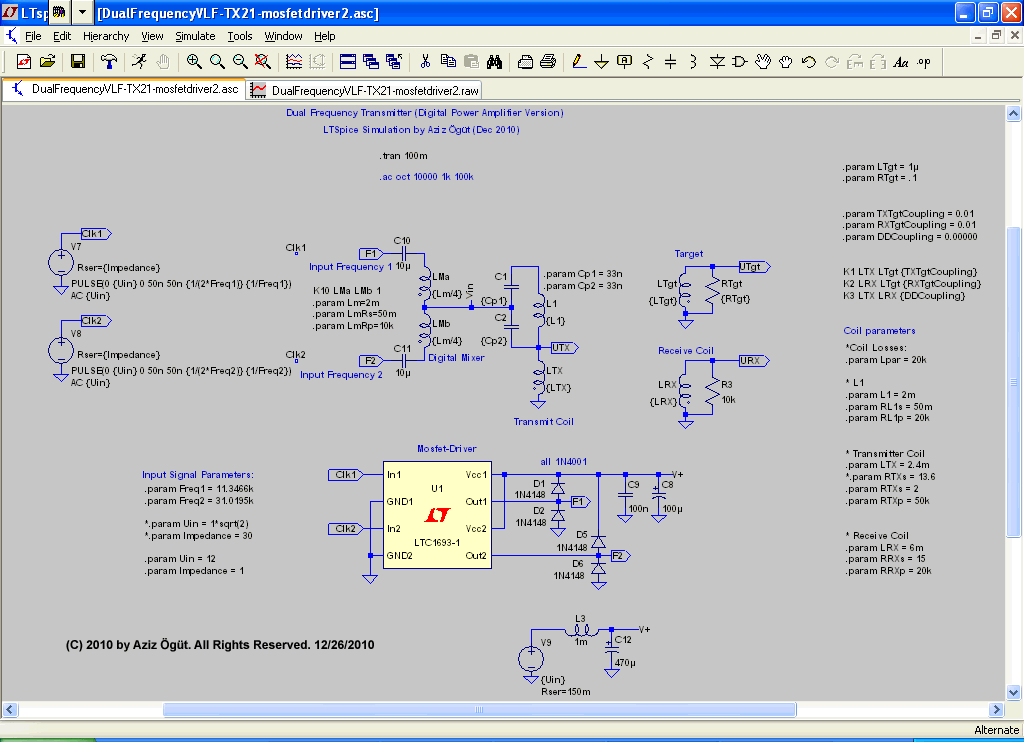Pick the Capacitor tool

pos(671,62)
